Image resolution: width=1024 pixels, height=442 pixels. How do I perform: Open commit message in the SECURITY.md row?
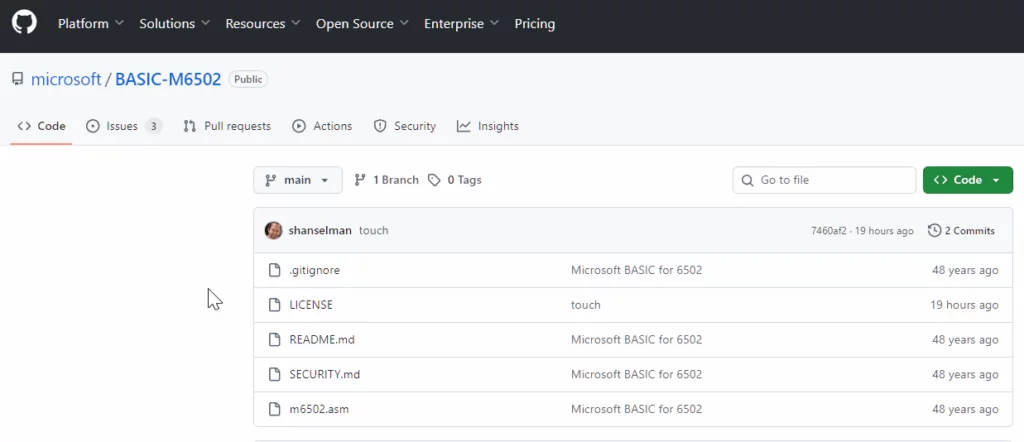point(637,375)
